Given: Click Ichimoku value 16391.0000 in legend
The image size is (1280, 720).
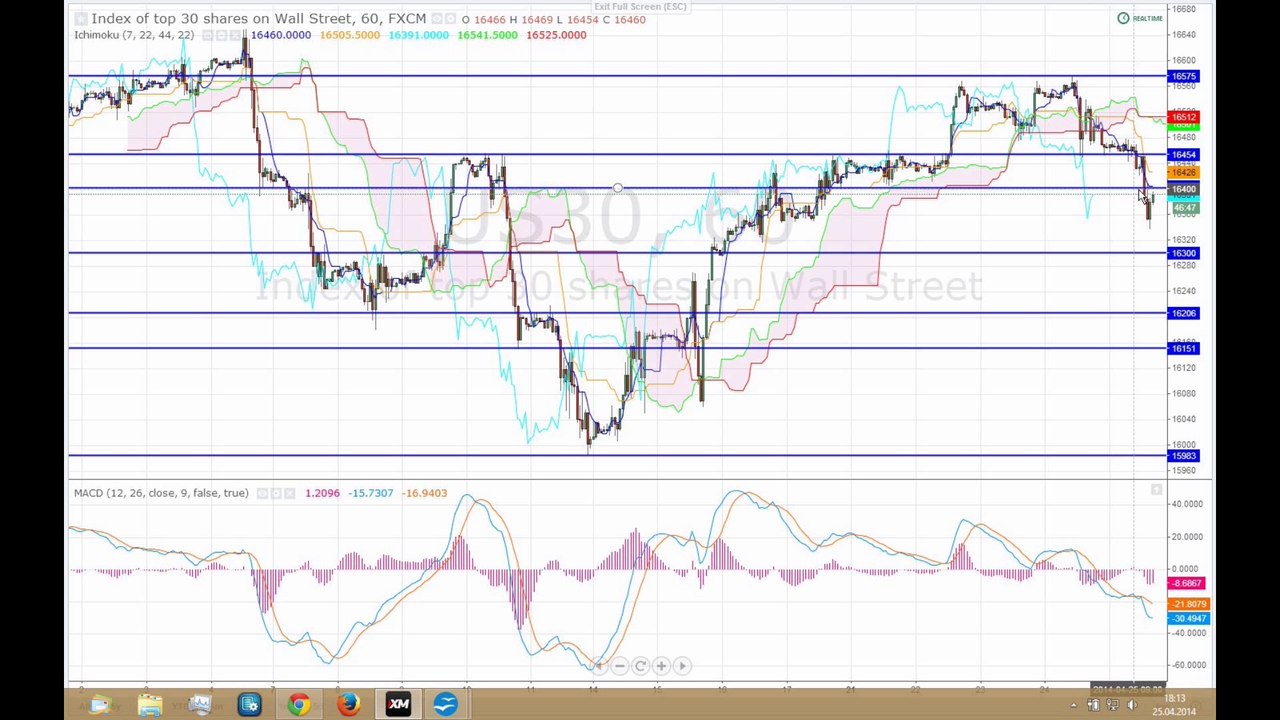Looking at the screenshot, I should point(419,35).
